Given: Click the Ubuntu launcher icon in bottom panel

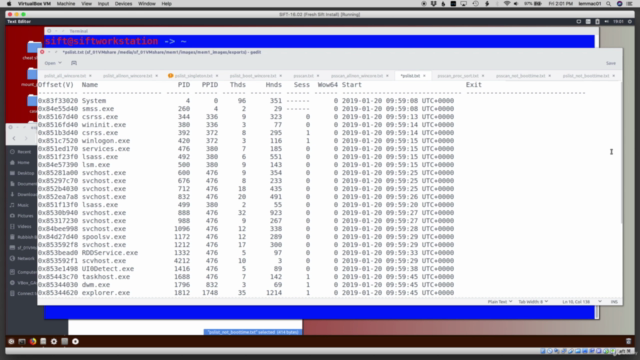Looking at the screenshot, I should 11,341.
